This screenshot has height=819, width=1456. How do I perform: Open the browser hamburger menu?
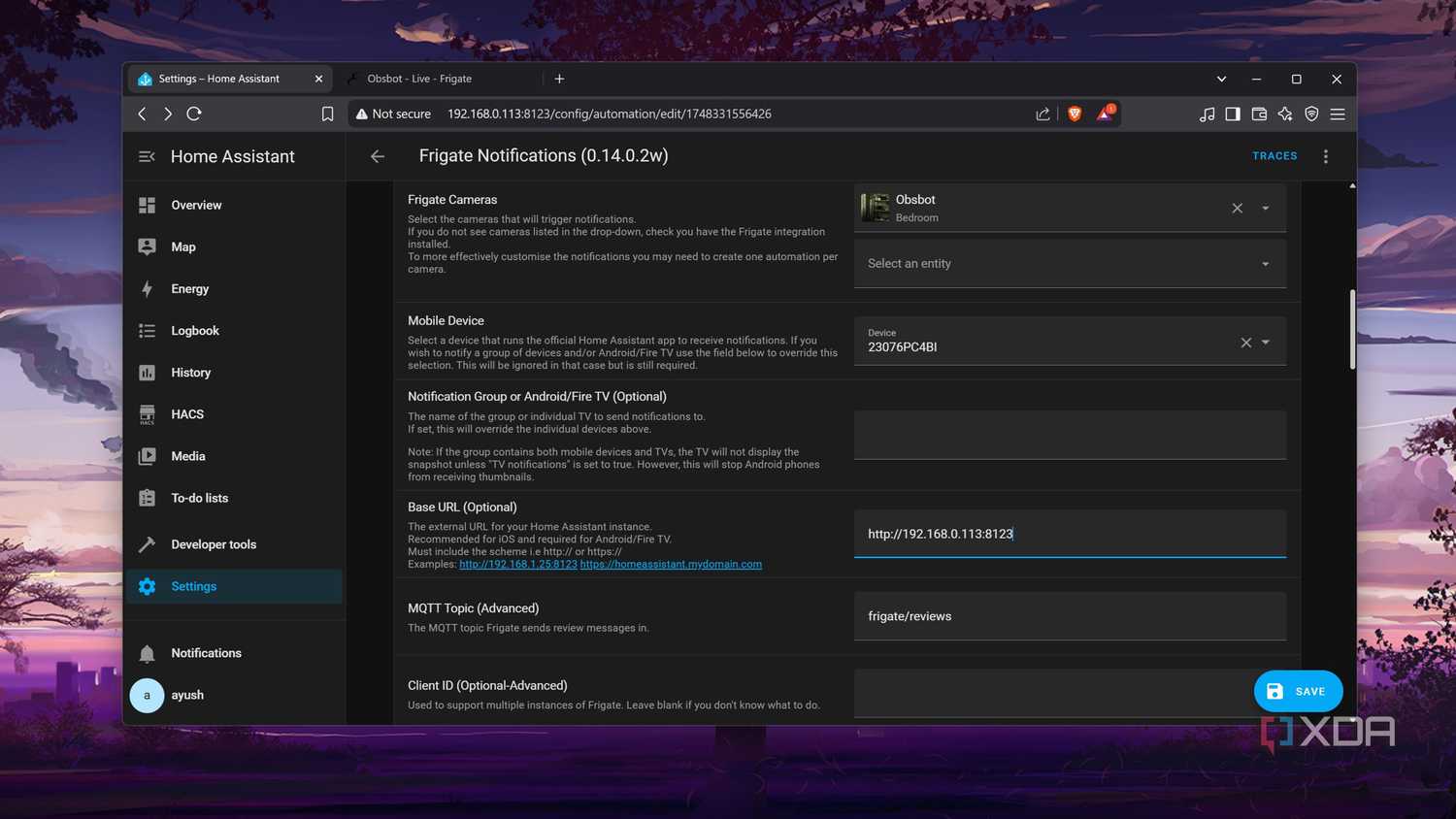point(1338,114)
